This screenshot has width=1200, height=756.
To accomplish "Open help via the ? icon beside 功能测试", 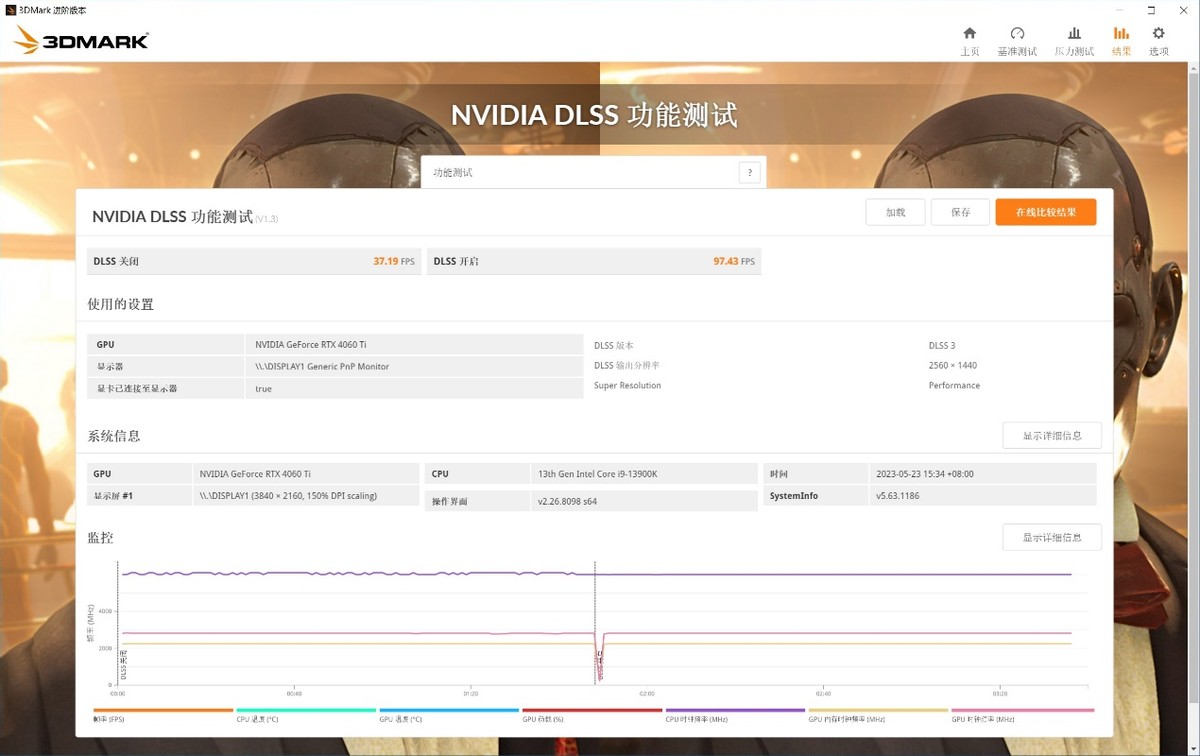I will coord(750,171).
